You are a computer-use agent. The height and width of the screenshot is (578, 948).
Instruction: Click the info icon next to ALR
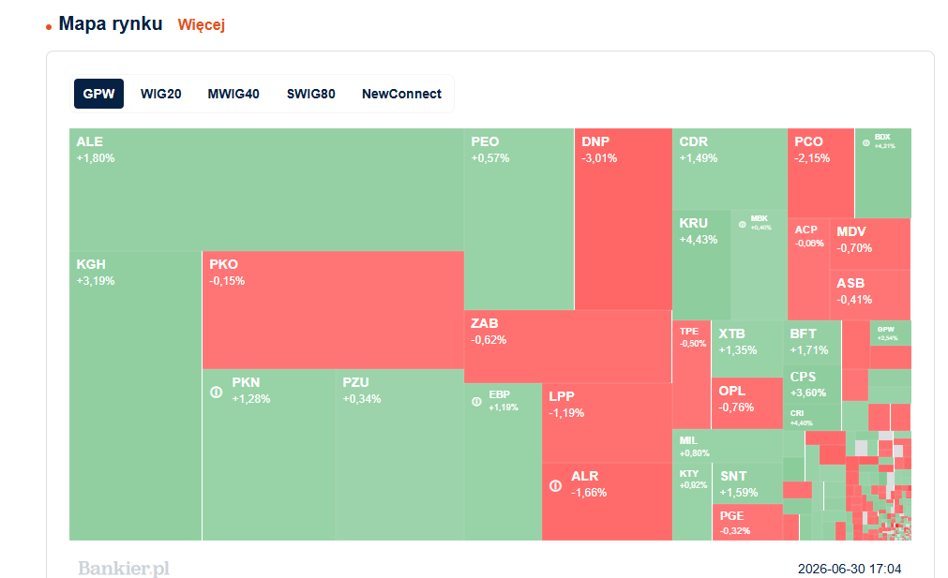(x=555, y=485)
